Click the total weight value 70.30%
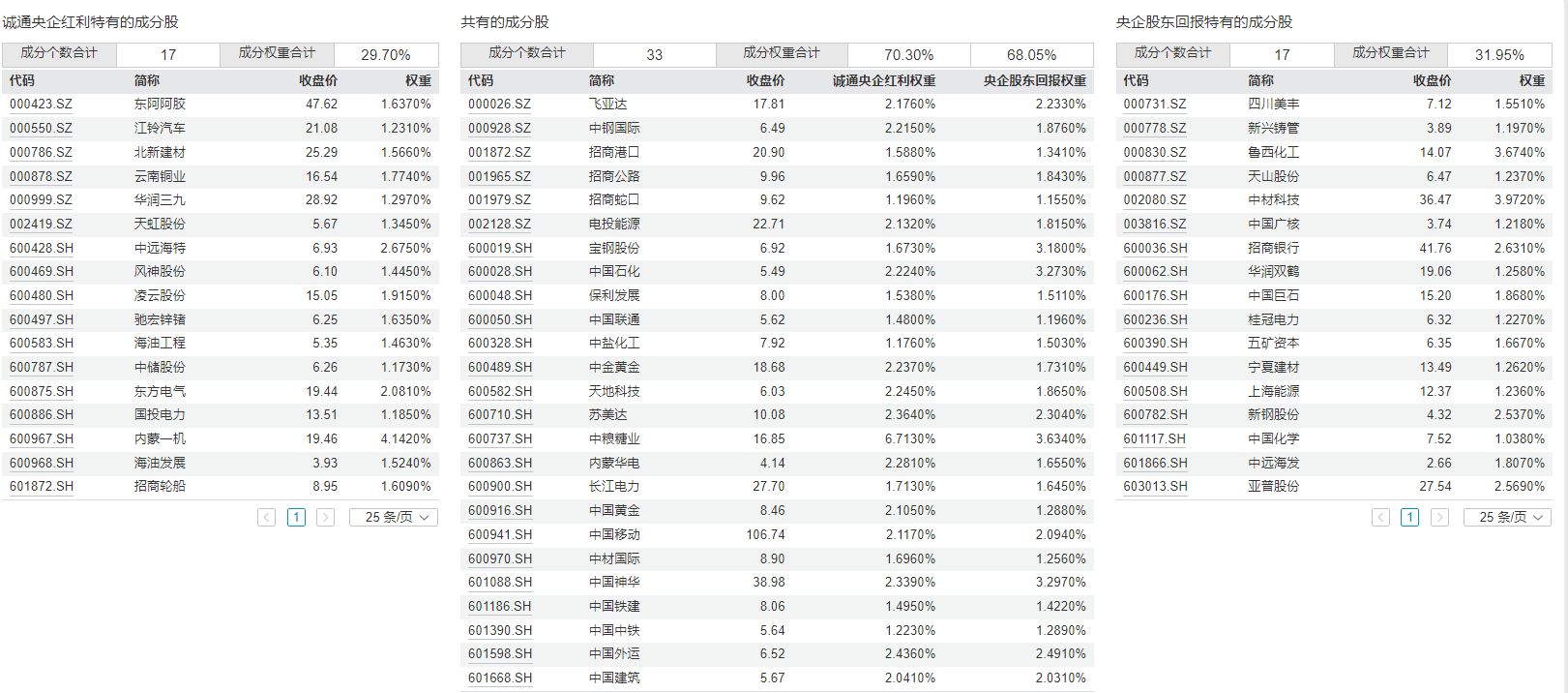Viewport: 1568px width, 693px height. 909,55
